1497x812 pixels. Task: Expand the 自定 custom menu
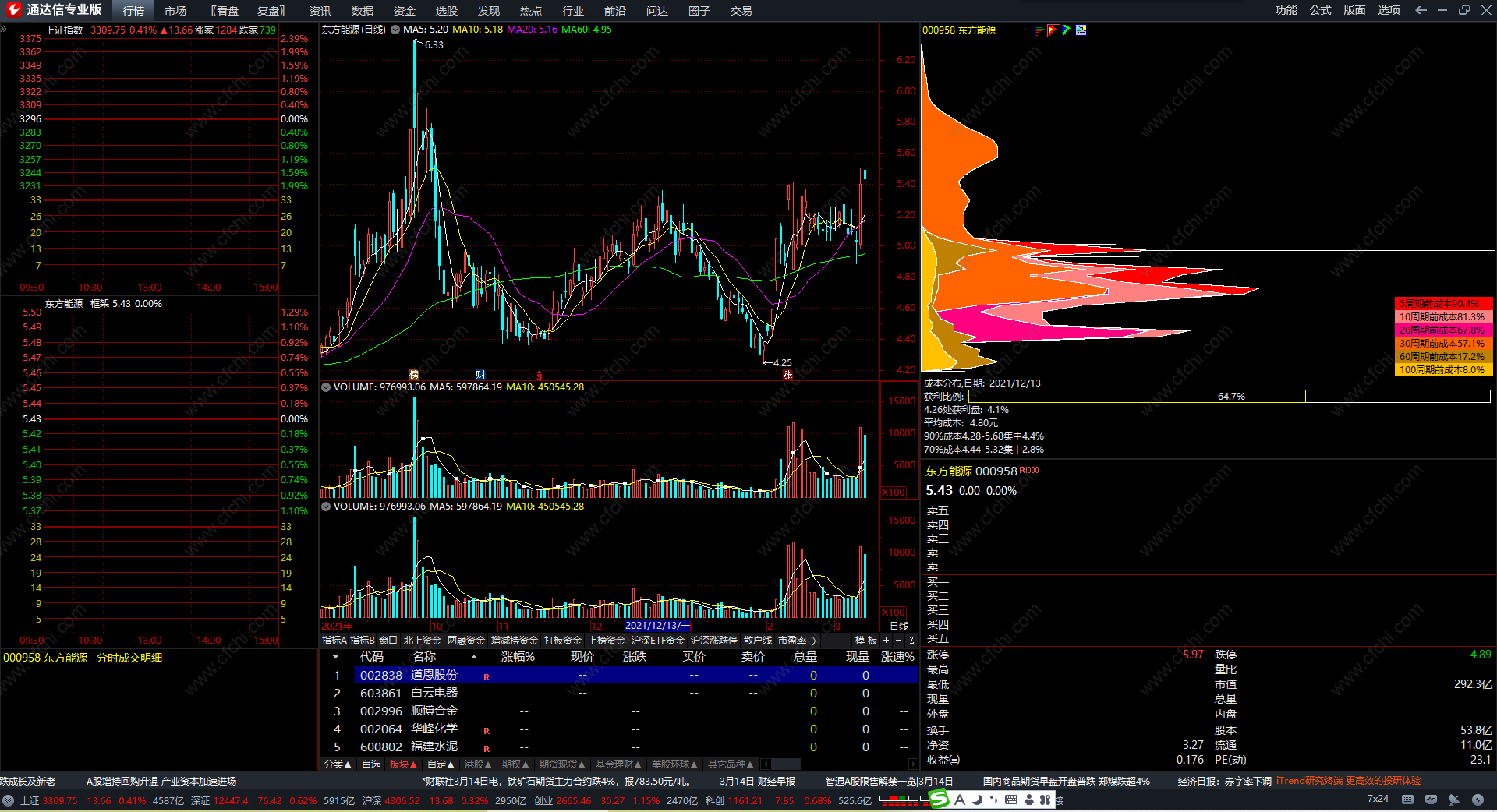(x=441, y=764)
